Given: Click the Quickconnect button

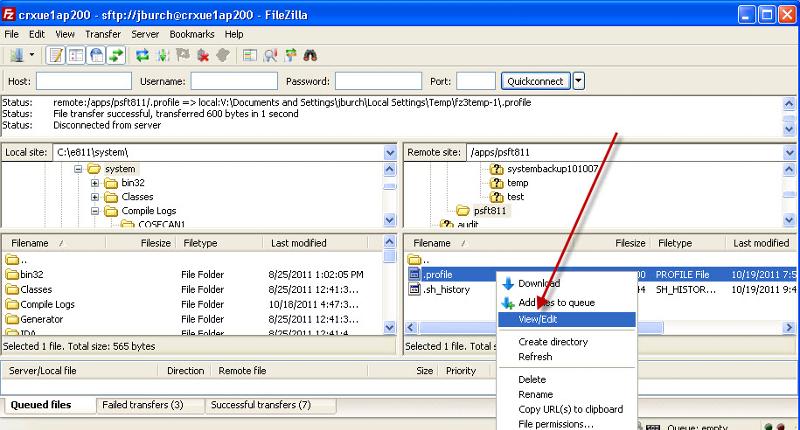Looking at the screenshot, I should pos(535,81).
